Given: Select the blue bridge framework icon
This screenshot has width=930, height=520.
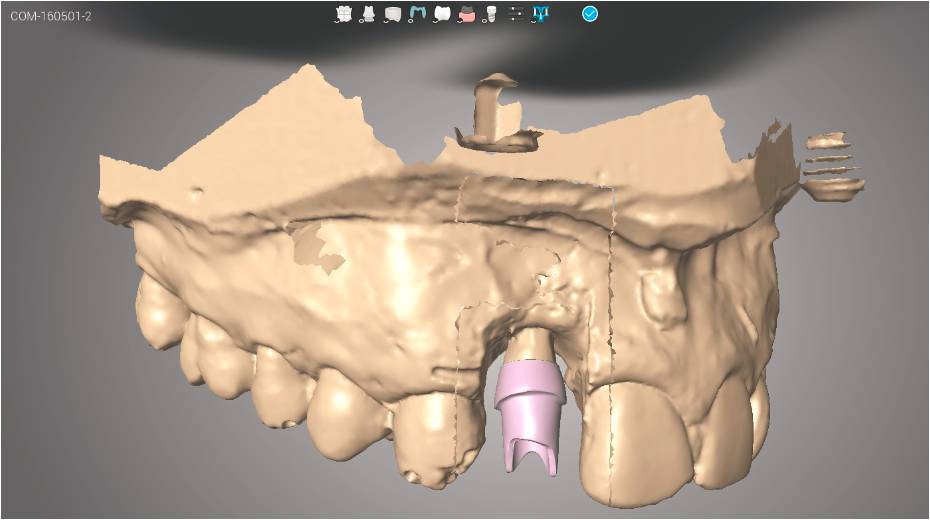Looking at the screenshot, I should 417,14.
